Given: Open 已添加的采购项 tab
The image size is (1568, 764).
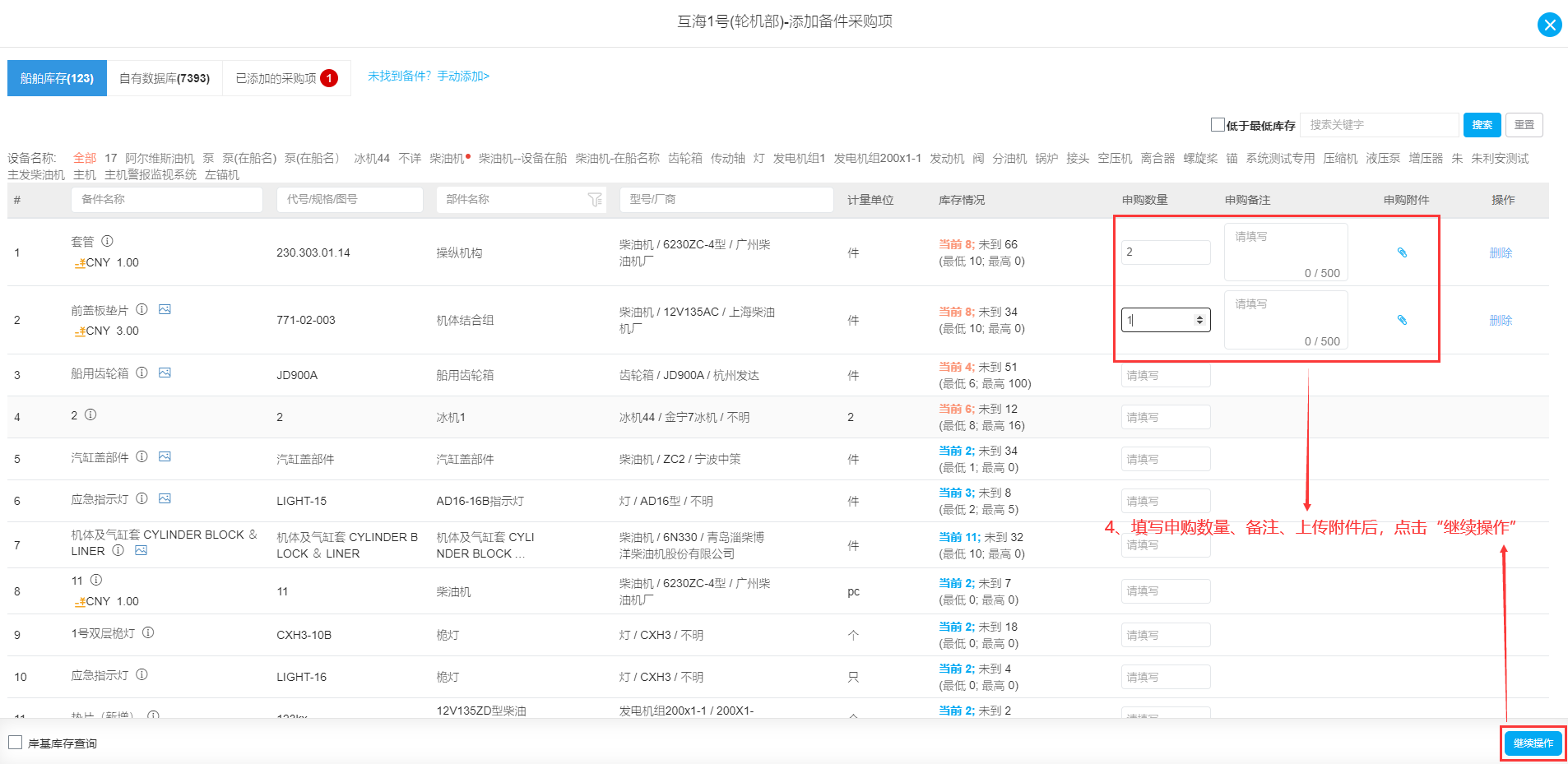Looking at the screenshot, I should point(286,78).
